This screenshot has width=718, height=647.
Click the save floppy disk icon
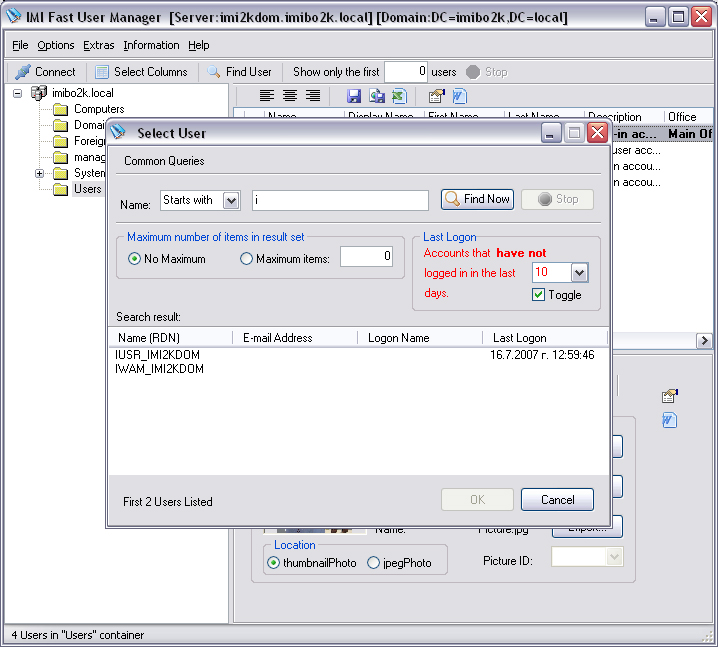pyautogui.click(x=354, y=96)
